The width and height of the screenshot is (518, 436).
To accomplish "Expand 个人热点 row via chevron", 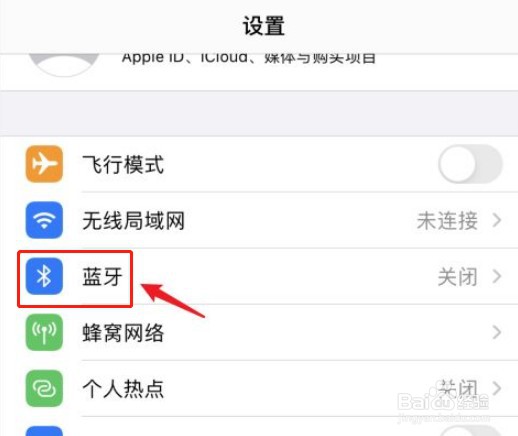I will [497, 388].
